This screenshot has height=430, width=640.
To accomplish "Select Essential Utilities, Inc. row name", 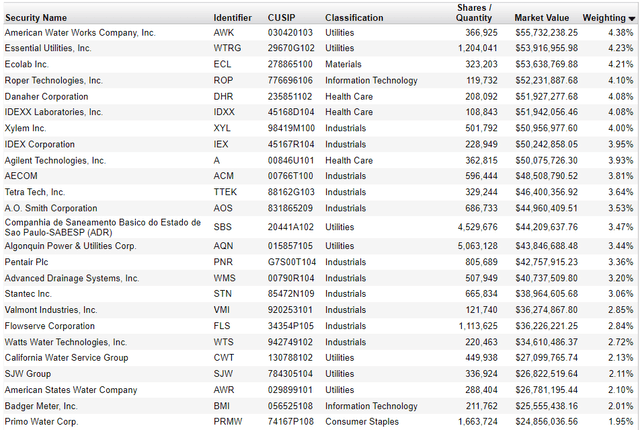I will (x=48, y=48).
